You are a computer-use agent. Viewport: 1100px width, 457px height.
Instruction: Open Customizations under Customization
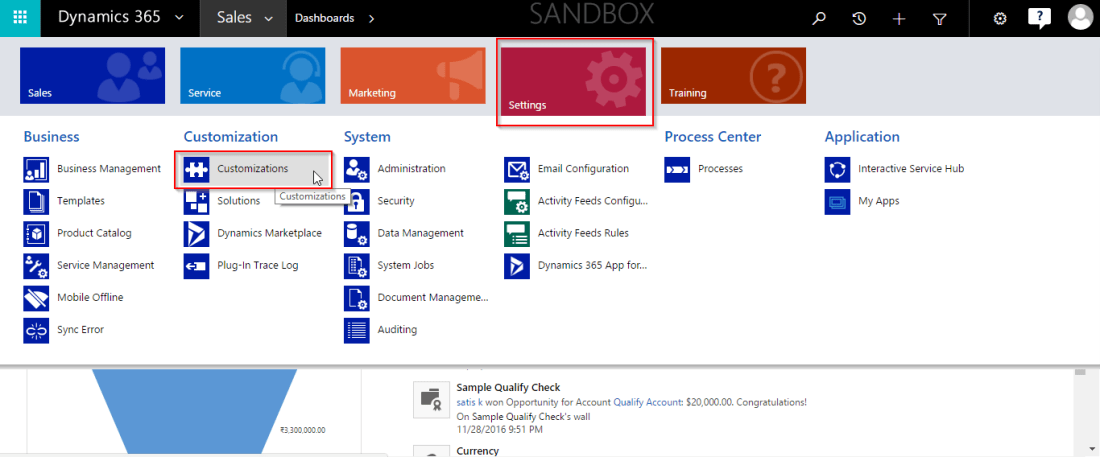(253, 169)
